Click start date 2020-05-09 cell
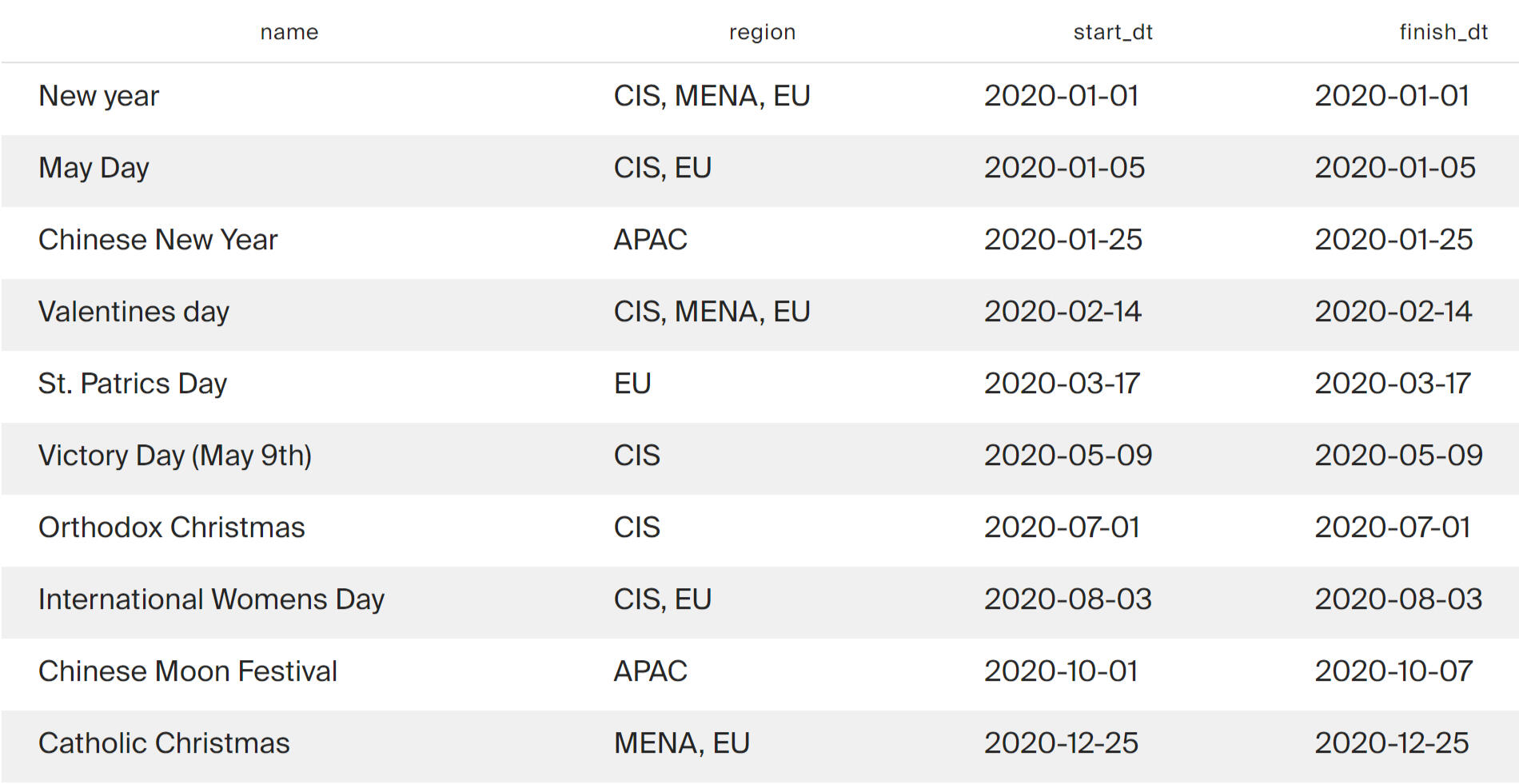This screenshot has height=784, width=1519. click(x=1068, y=456)
